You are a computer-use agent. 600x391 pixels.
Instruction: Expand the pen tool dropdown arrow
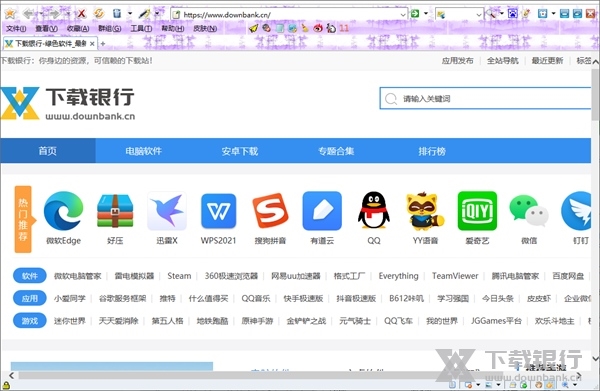click(x=157, y=14)
